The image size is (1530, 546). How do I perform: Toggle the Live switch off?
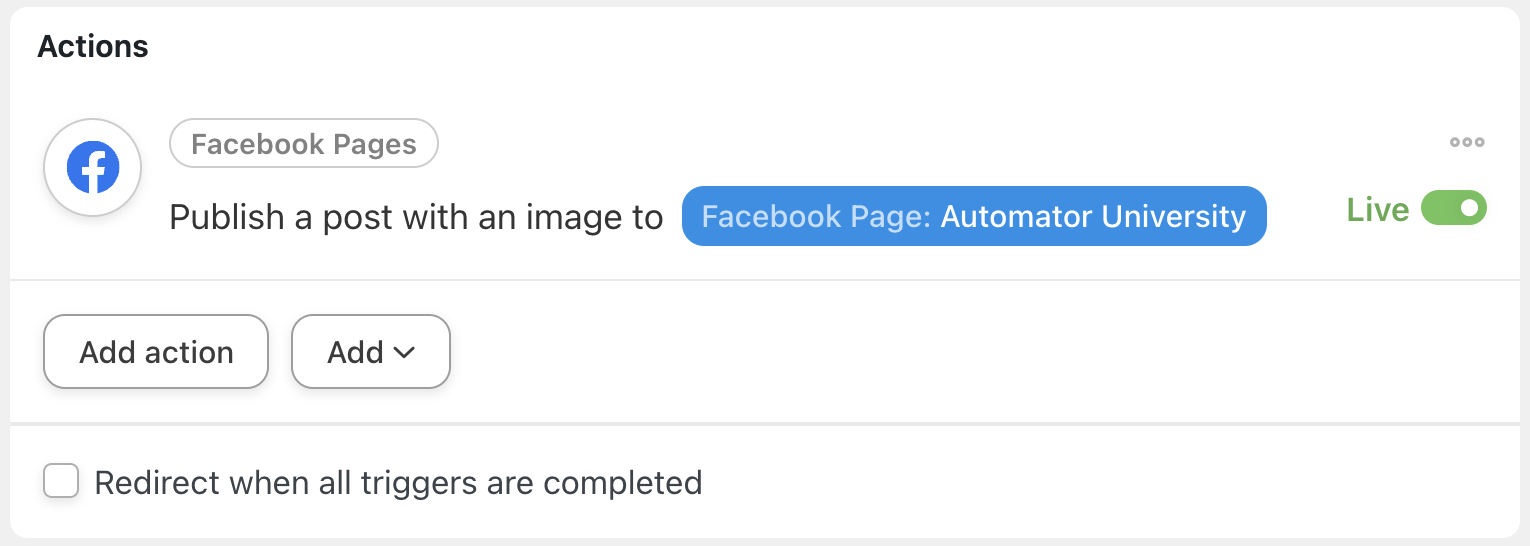pos(1454,209)
